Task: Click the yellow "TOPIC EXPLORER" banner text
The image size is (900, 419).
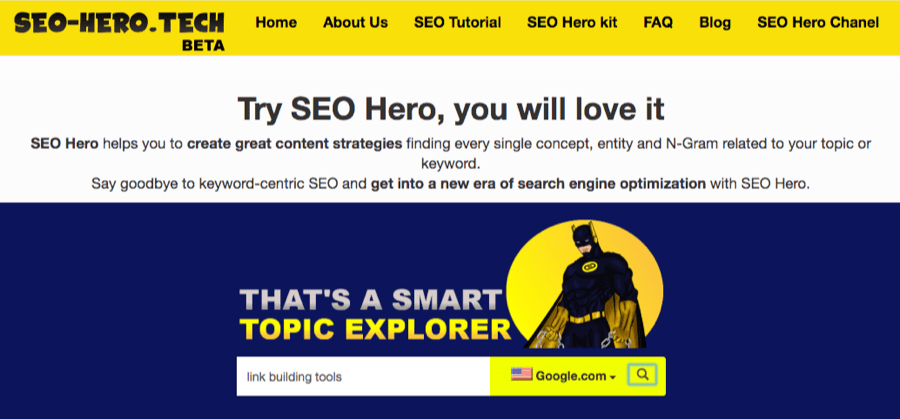Action: click(x=375, y=329)
